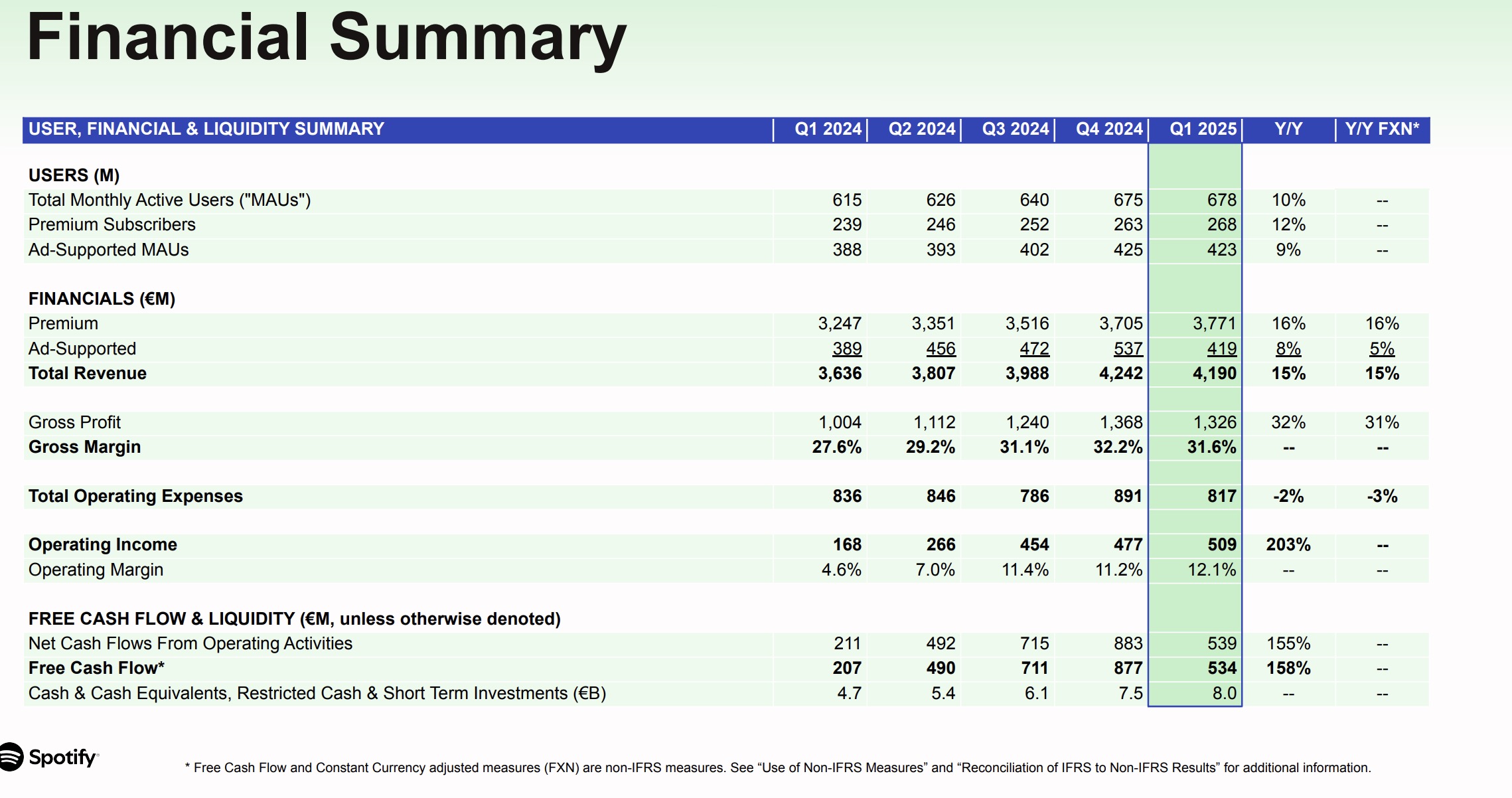The width and height of the screenshot is (1512, 798).
Task: Select Total Operating Expenses row label
Action: point(135,496)
